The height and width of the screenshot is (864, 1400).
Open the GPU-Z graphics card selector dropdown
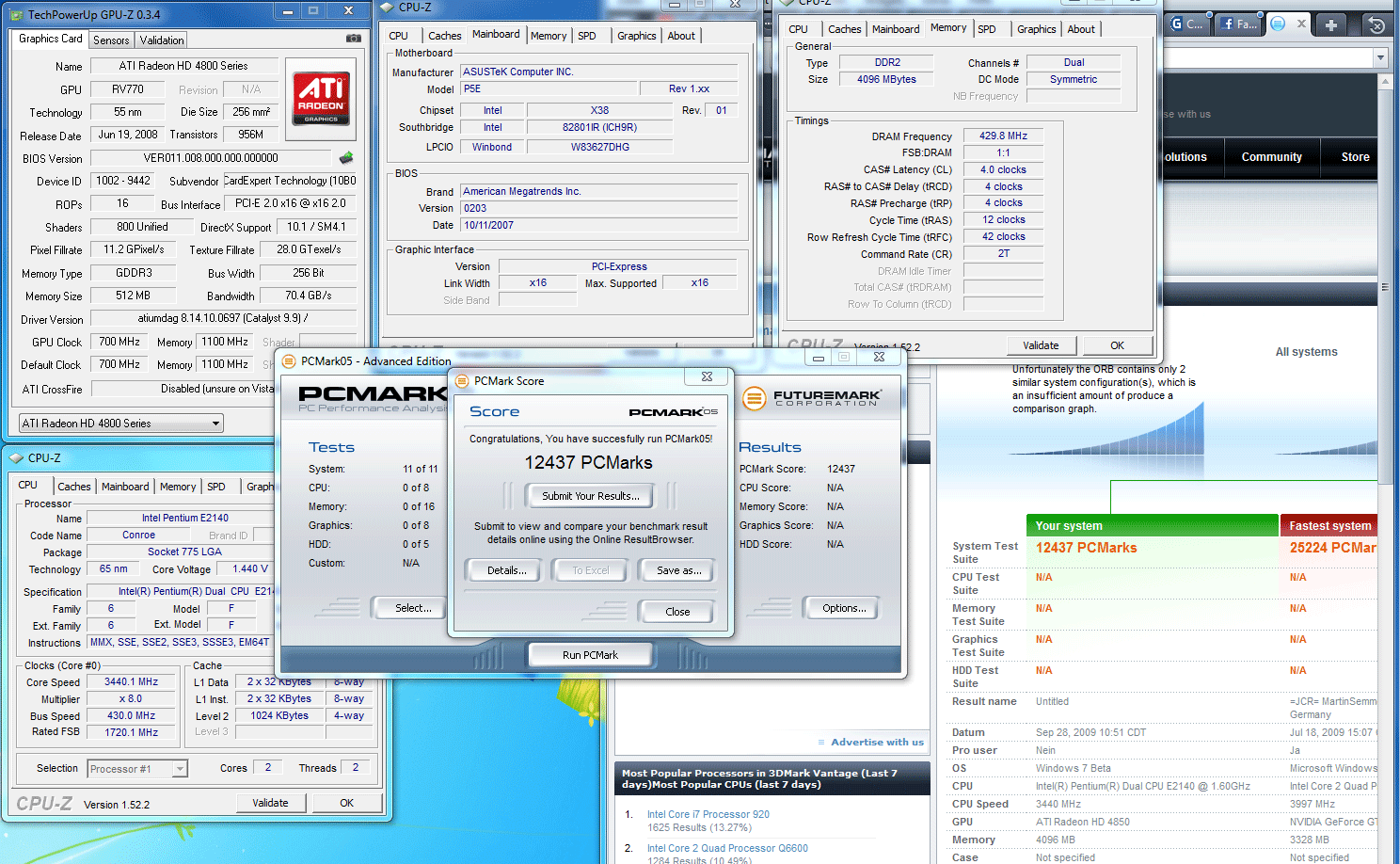coord(215,424)
